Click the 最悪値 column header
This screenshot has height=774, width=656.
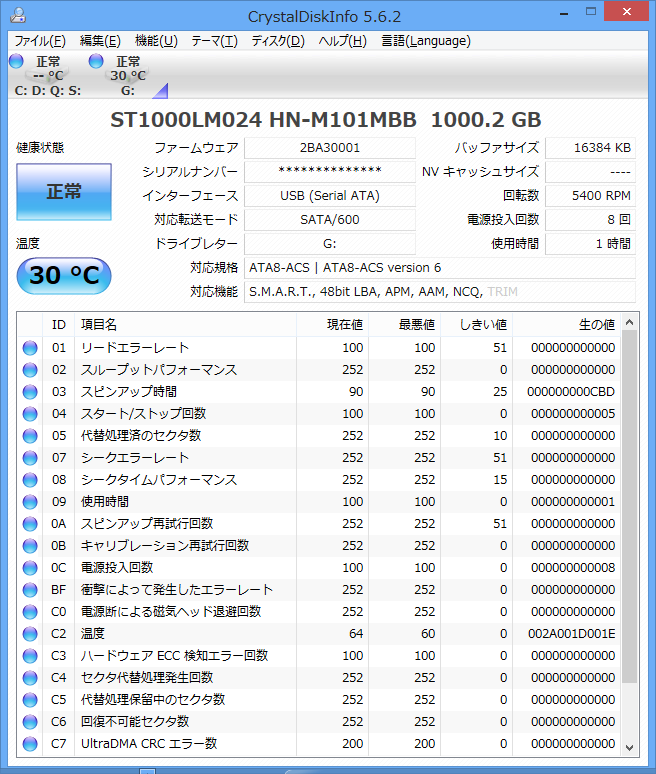tap(404, 324)
